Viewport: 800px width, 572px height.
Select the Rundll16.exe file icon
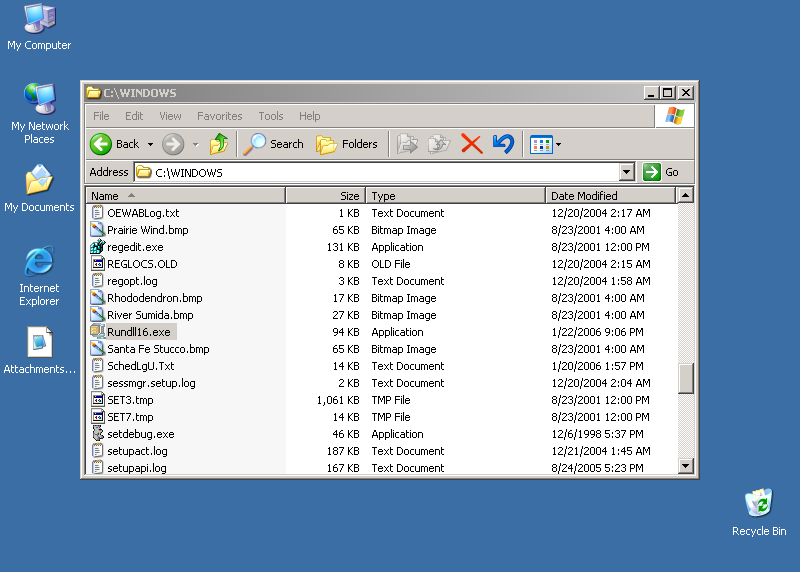pyautogui.click(x=97, y=332)
